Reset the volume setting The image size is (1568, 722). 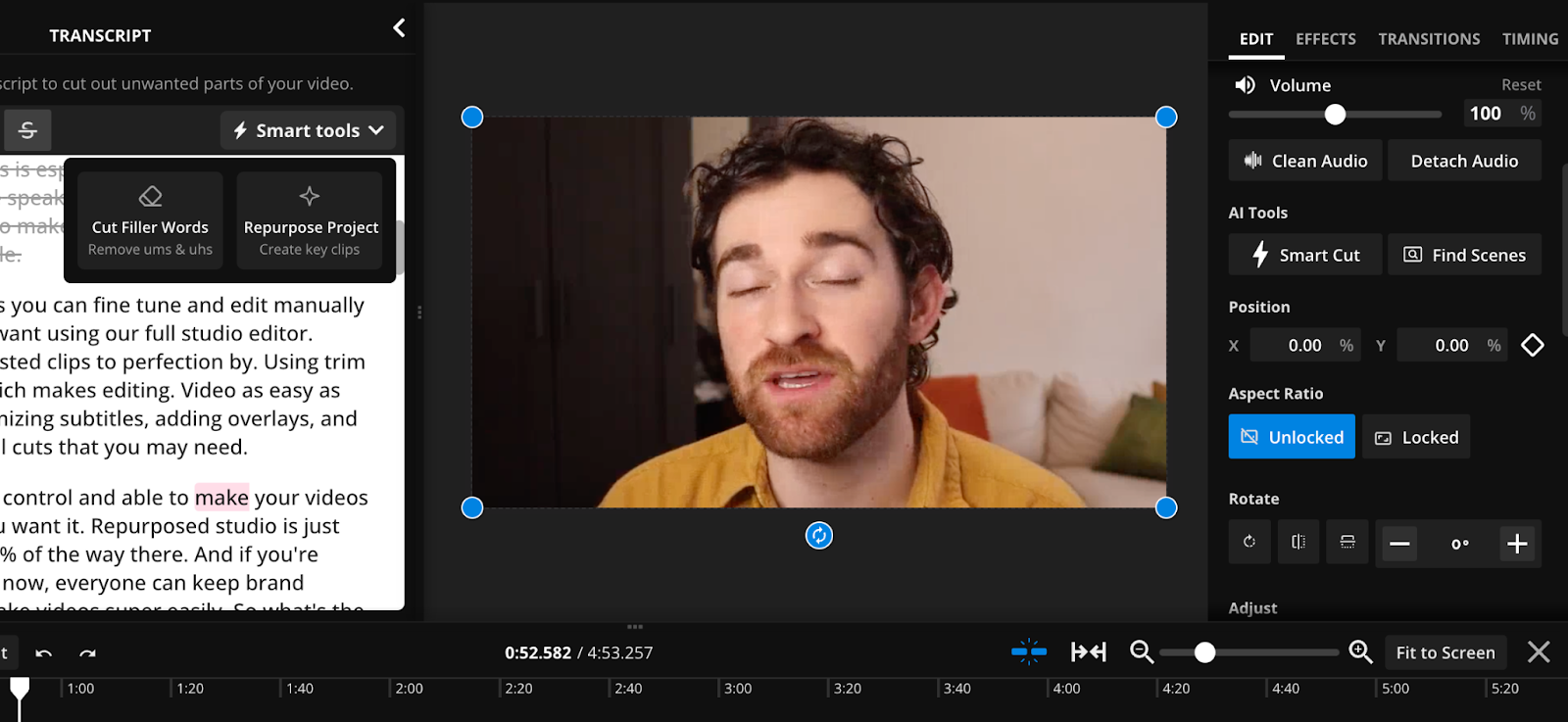[x=1521, y=85]
